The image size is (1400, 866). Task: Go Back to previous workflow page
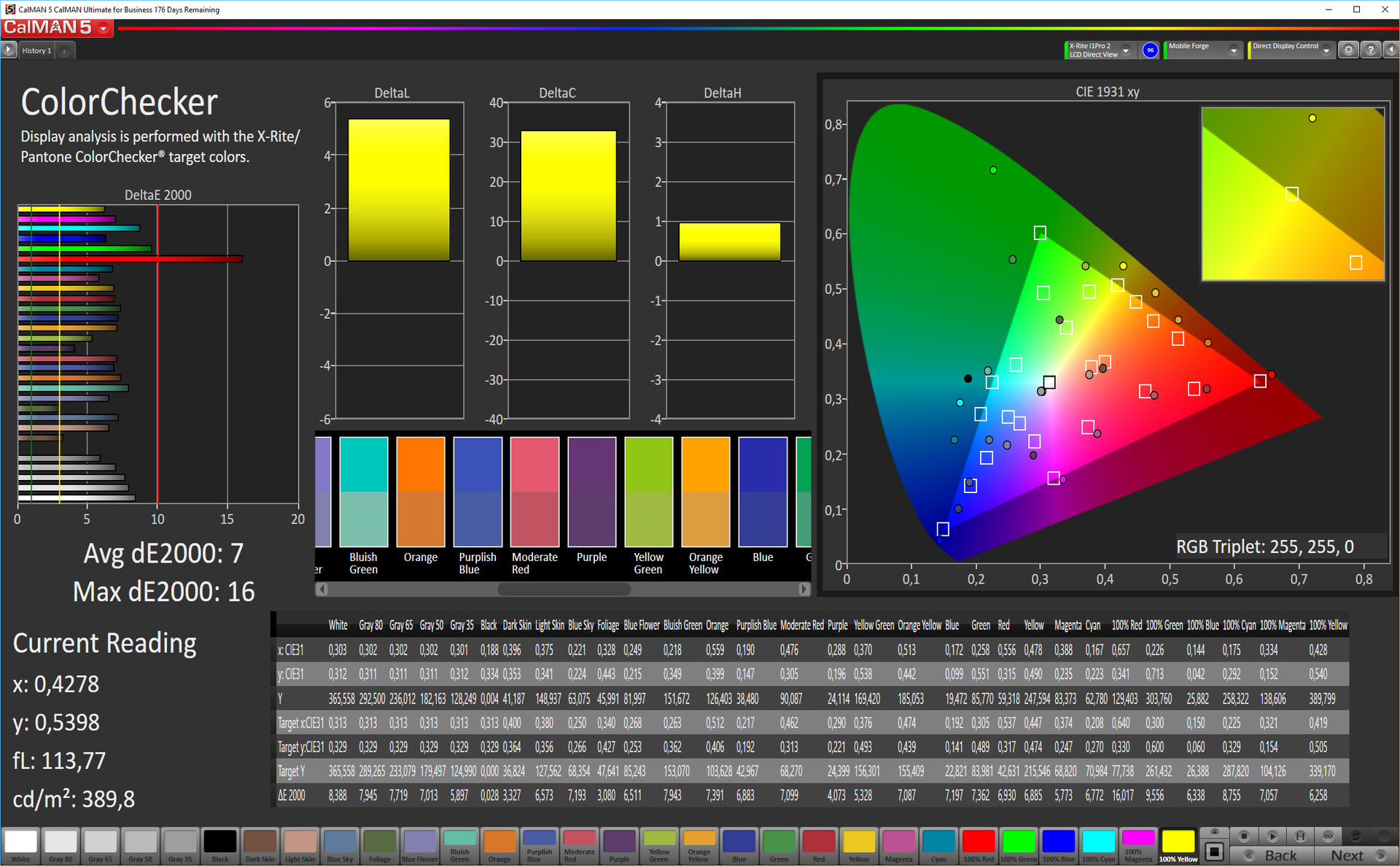tap(1272, 856)
